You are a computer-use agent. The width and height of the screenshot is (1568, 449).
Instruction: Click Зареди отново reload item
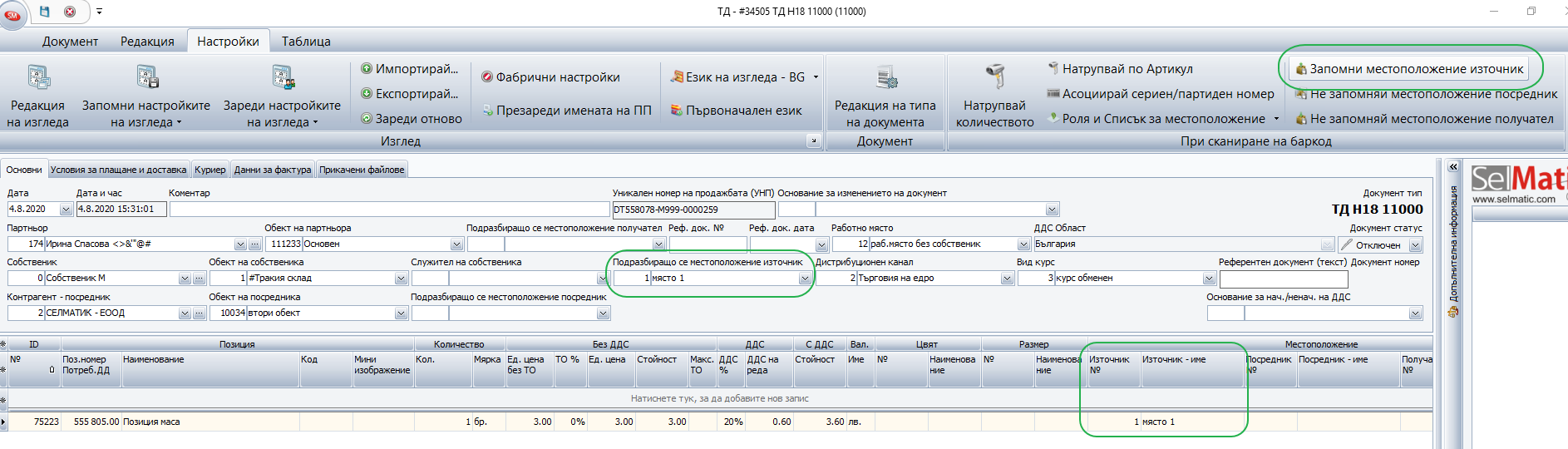coord(412,118)
